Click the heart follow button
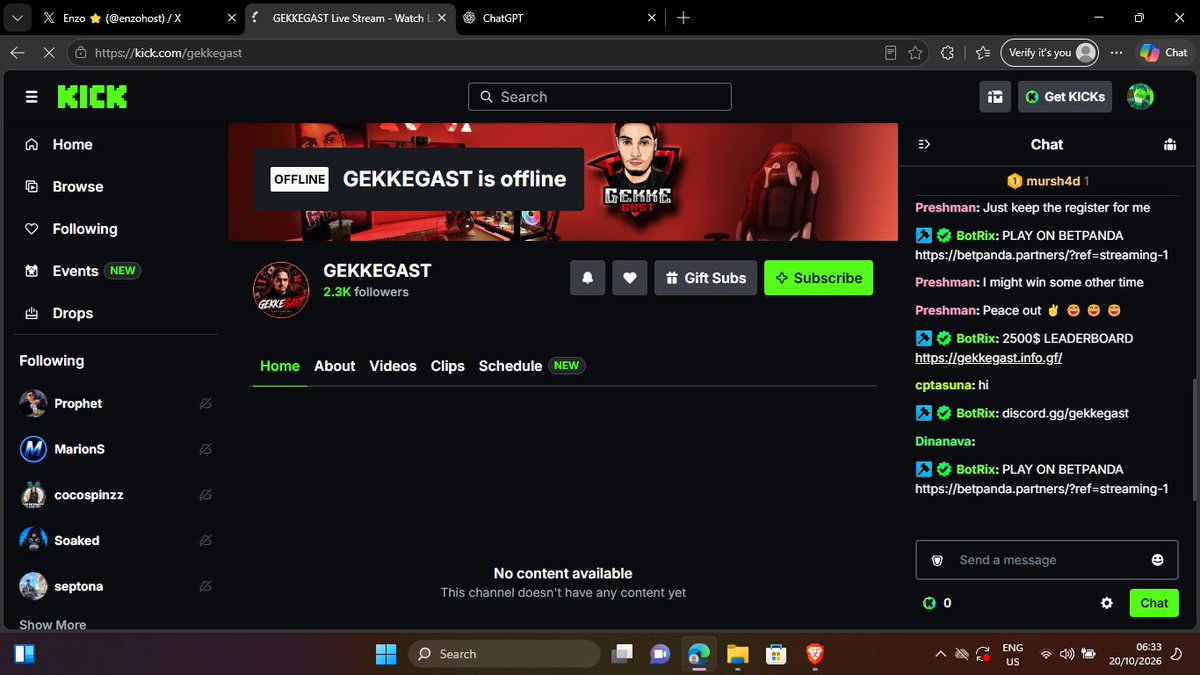The image size is (1200, 675). [x=629, y=278]
